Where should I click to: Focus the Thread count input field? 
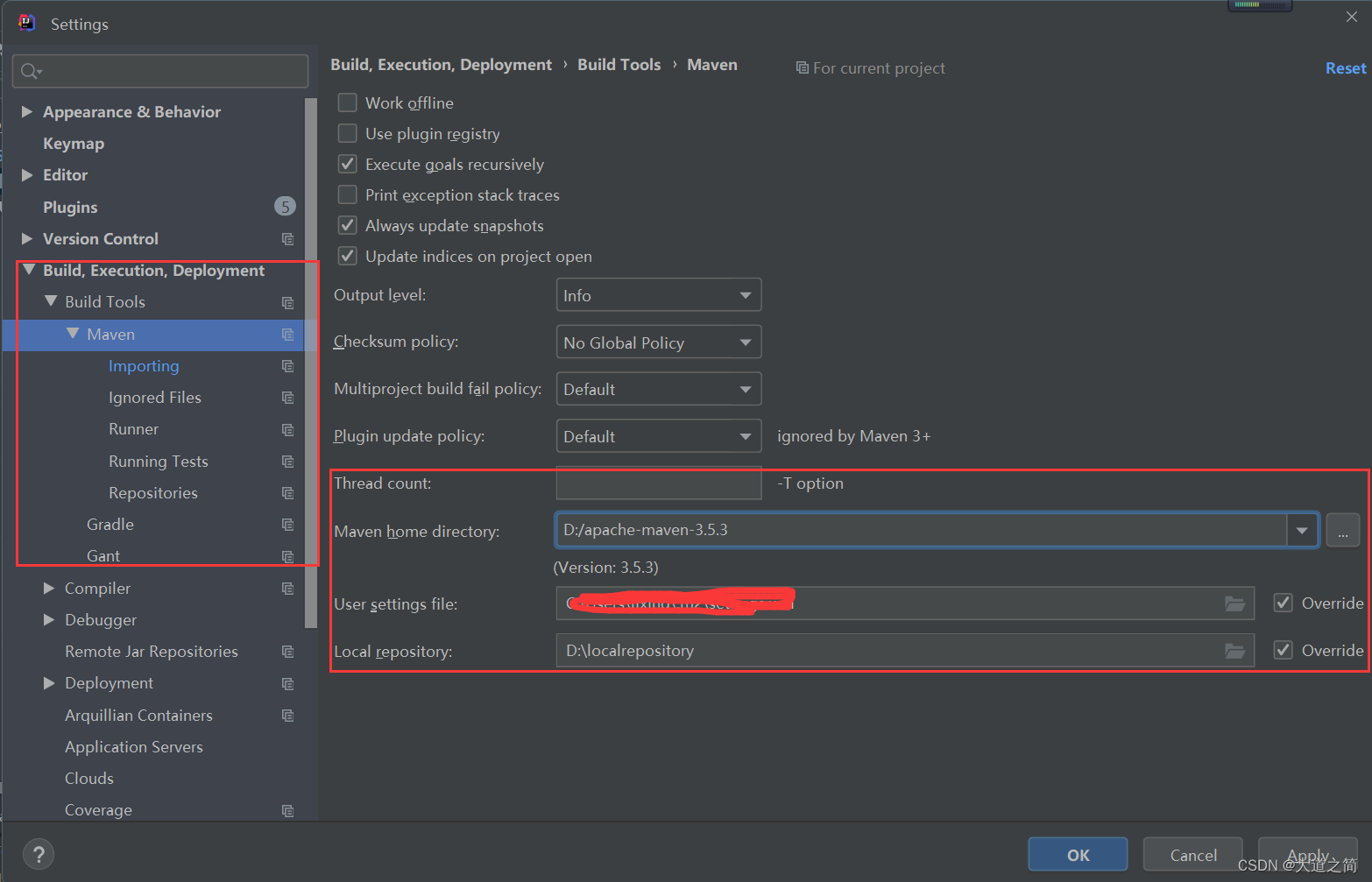tap(659, 483)
